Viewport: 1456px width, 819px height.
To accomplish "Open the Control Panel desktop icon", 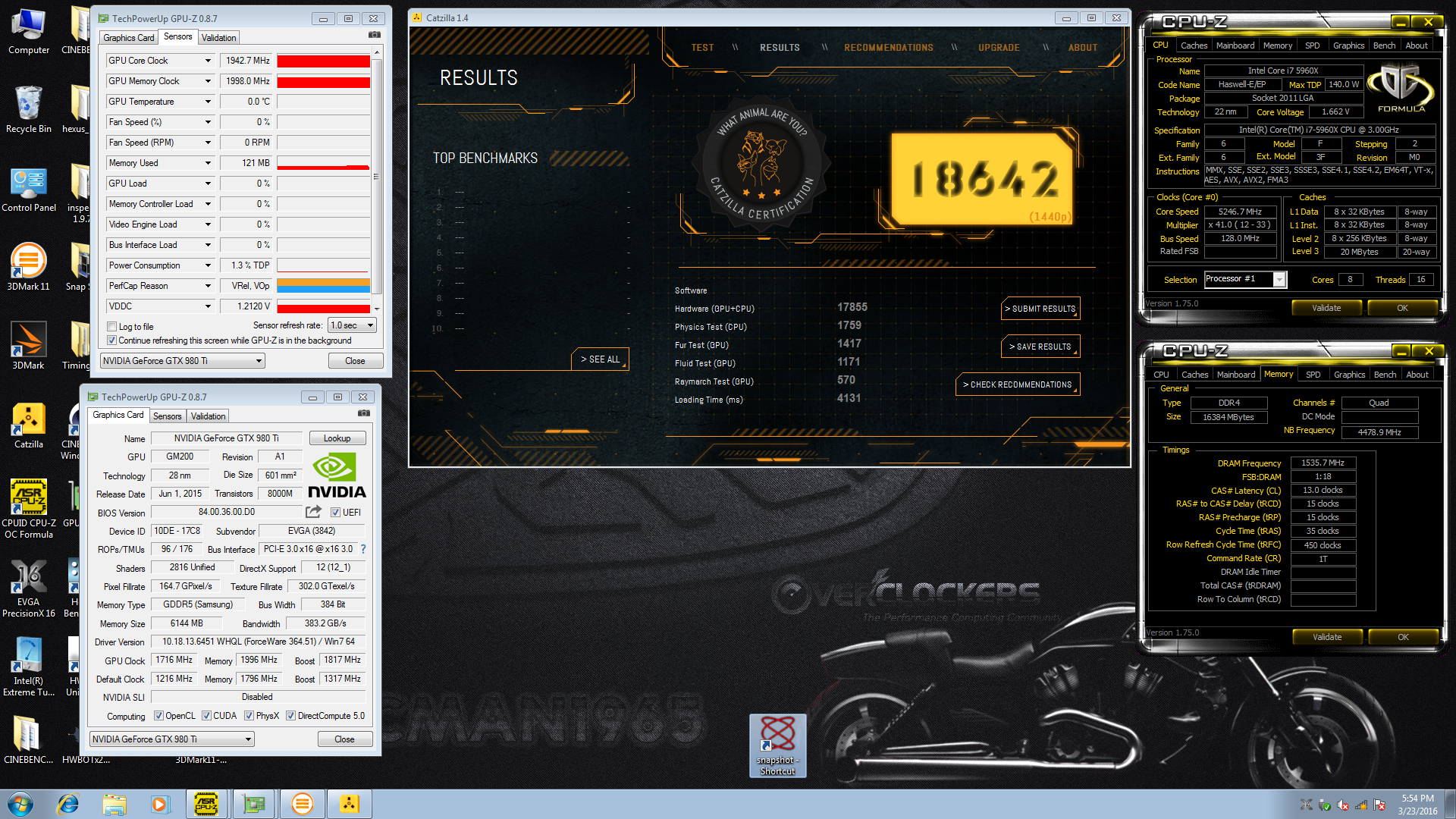I will coord(29,189).
